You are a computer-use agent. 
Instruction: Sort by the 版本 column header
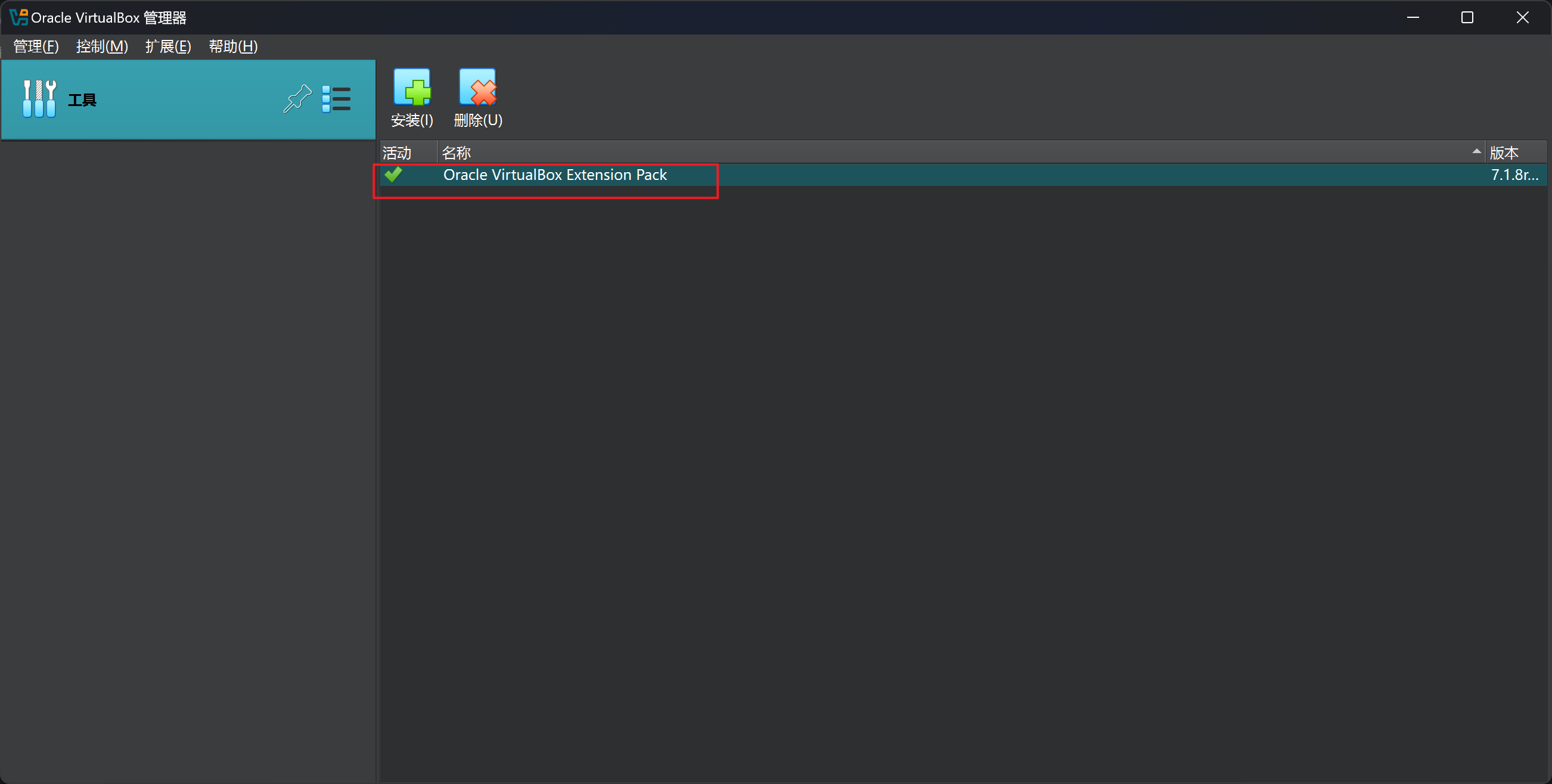click(x=1504, y=153)
